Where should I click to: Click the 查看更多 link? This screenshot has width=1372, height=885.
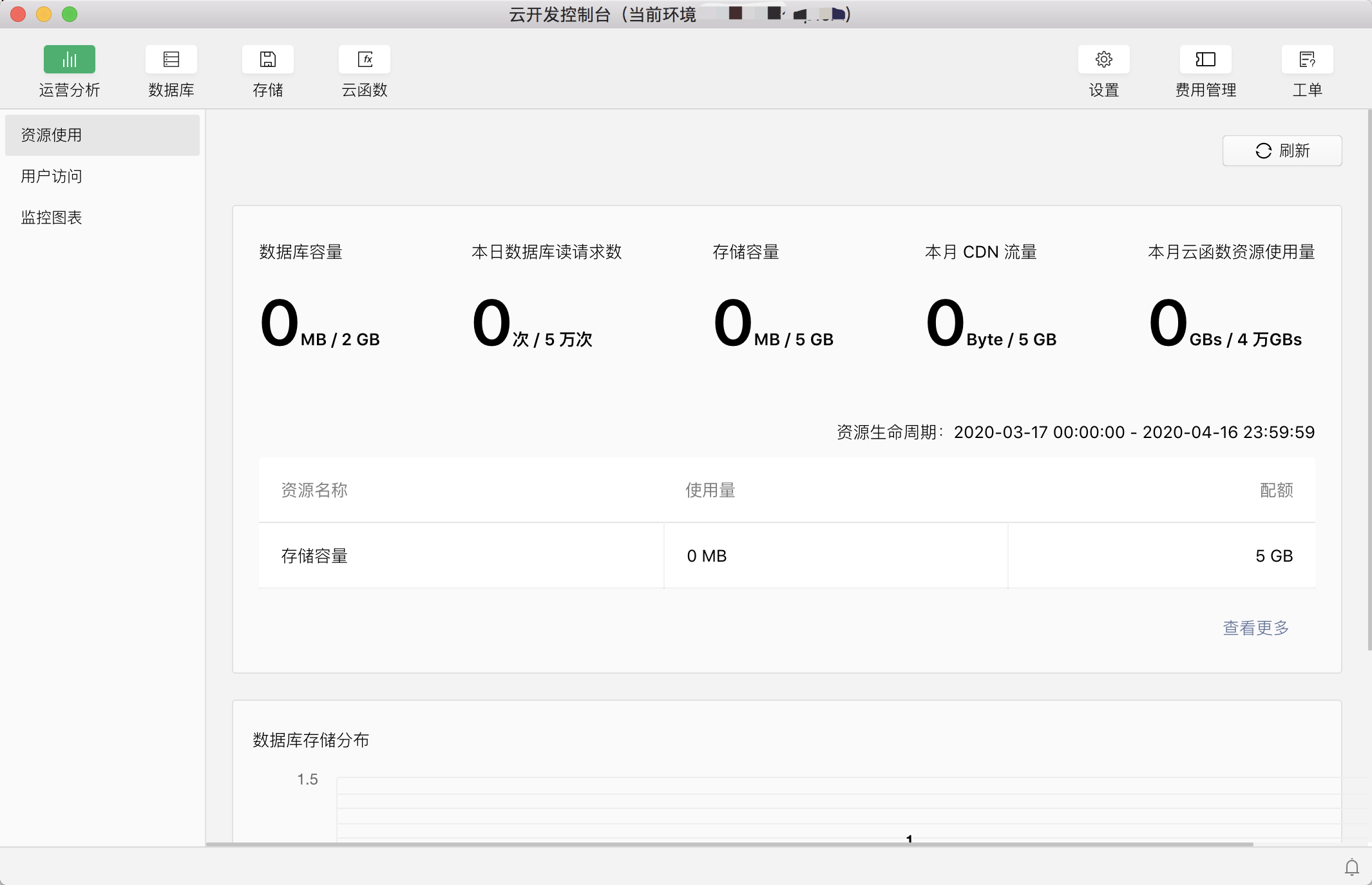[x=1255, y=628]
